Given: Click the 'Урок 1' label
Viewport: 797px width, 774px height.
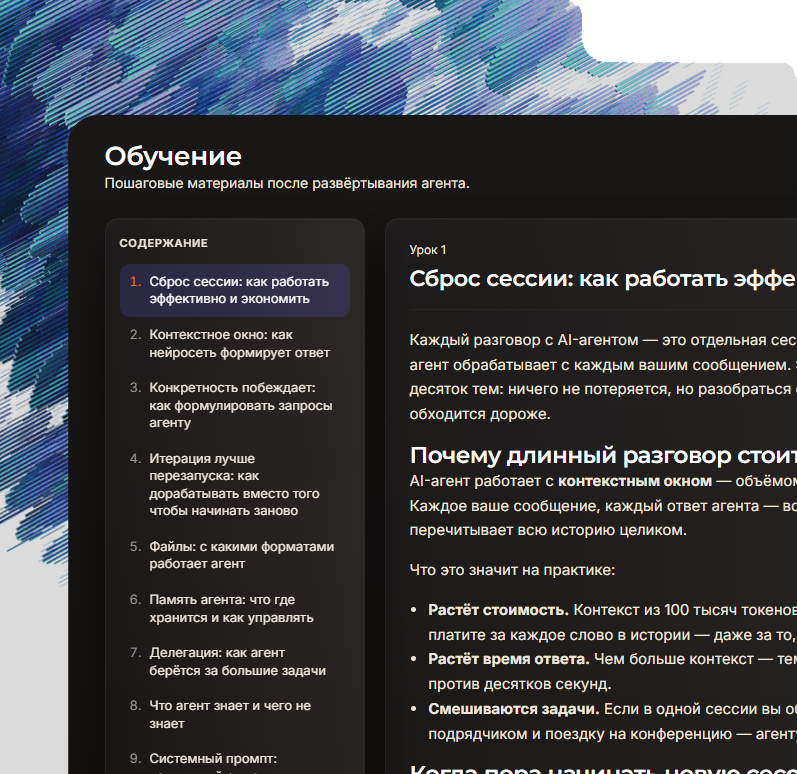Looking at the screenshot, I should coord(427,250).
